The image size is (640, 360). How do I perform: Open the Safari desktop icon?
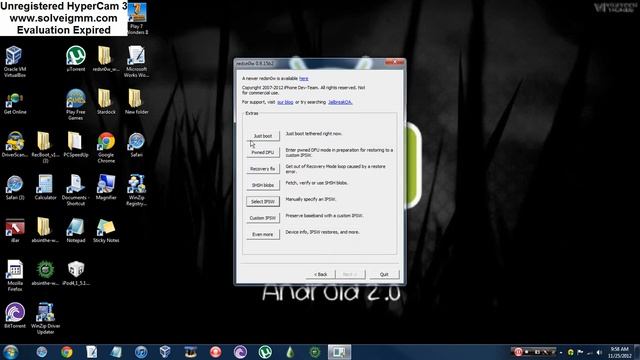point(136,144)
